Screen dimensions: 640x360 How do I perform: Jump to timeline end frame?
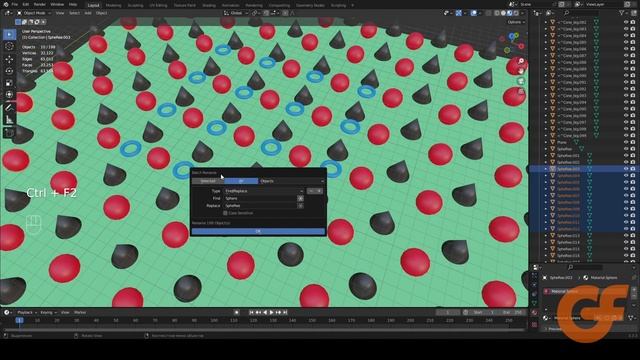285,312
